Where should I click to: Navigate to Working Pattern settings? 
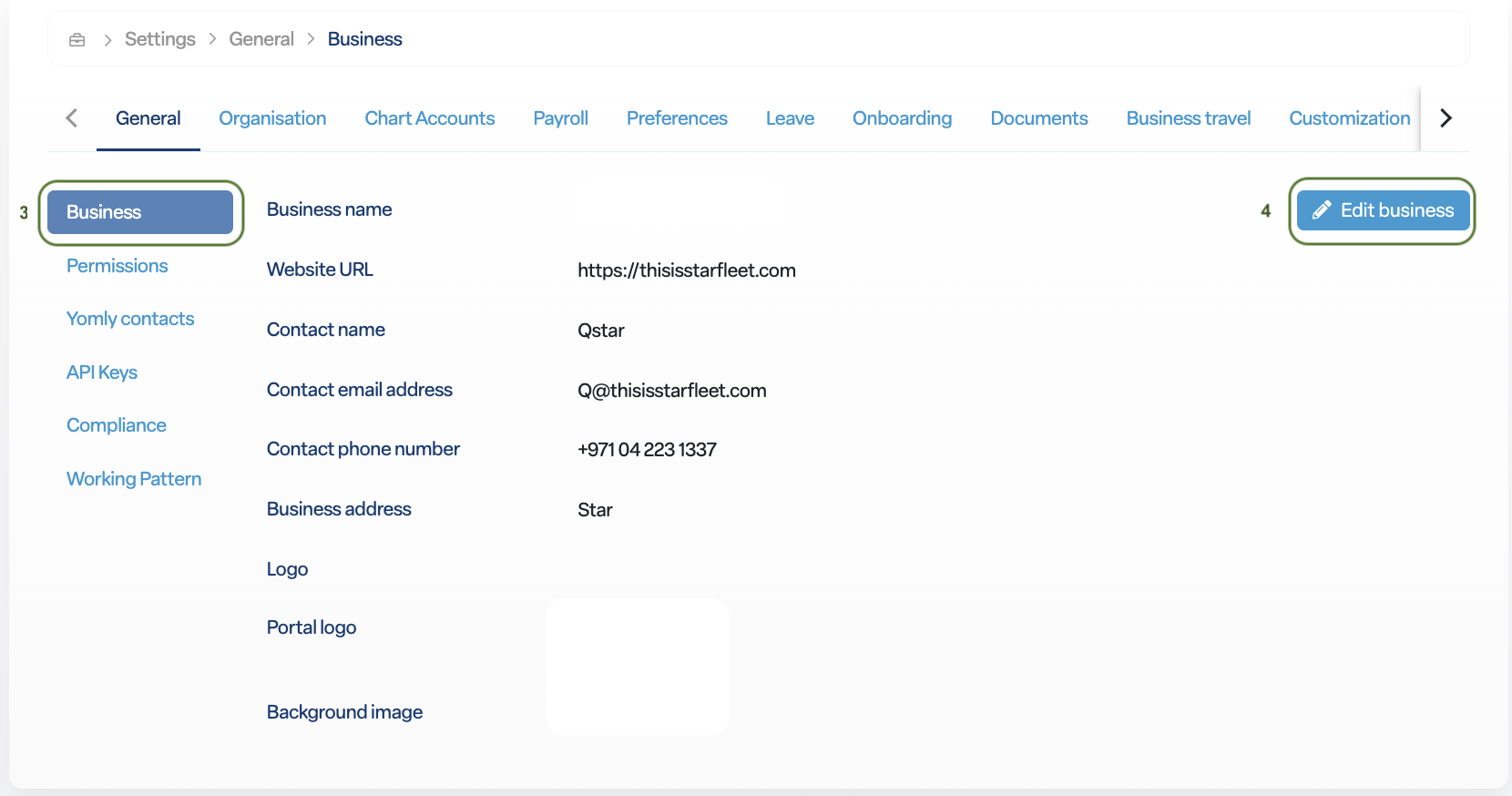point(134,479)
